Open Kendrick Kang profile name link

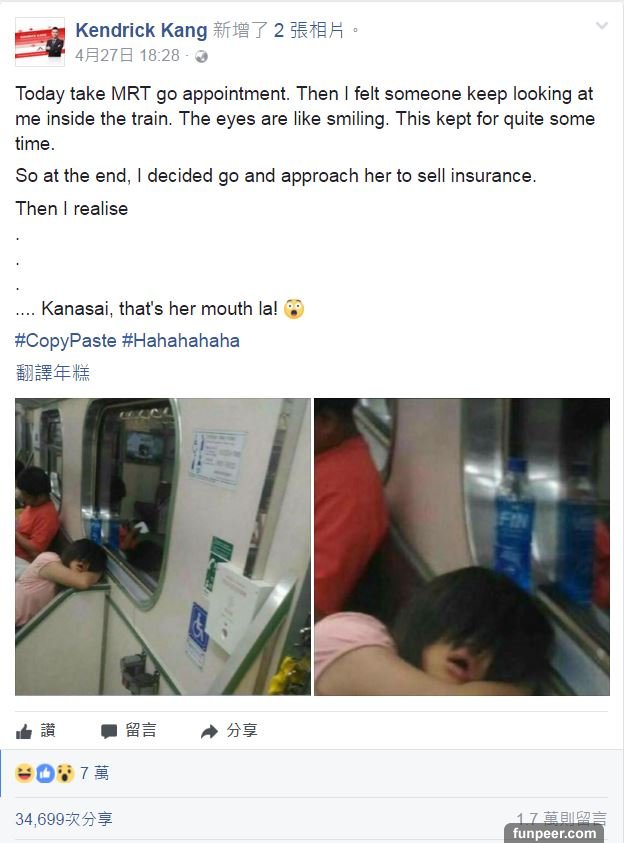click(141, 31)
